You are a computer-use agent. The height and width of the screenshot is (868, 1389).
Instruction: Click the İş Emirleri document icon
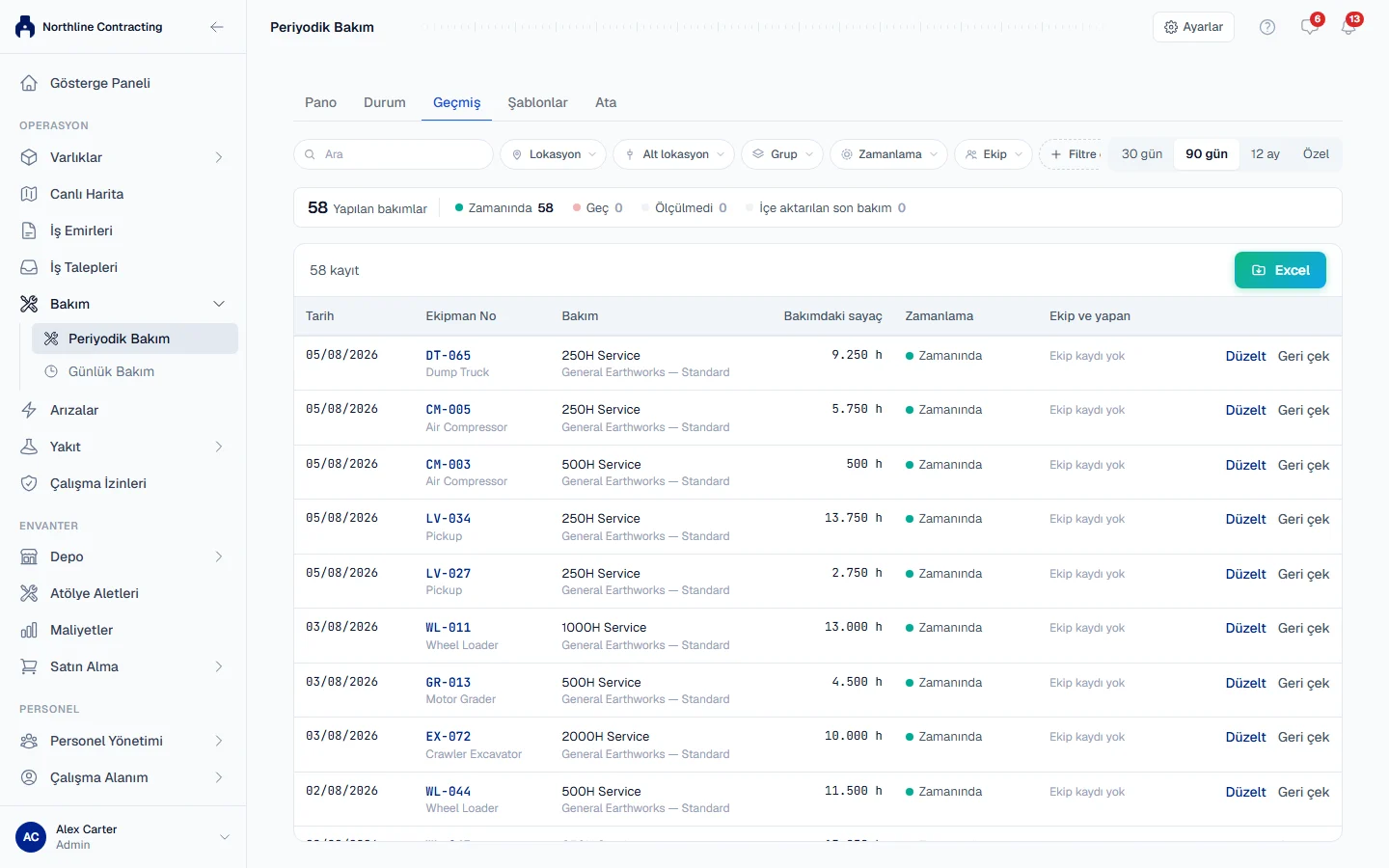(x=29, y=231)
